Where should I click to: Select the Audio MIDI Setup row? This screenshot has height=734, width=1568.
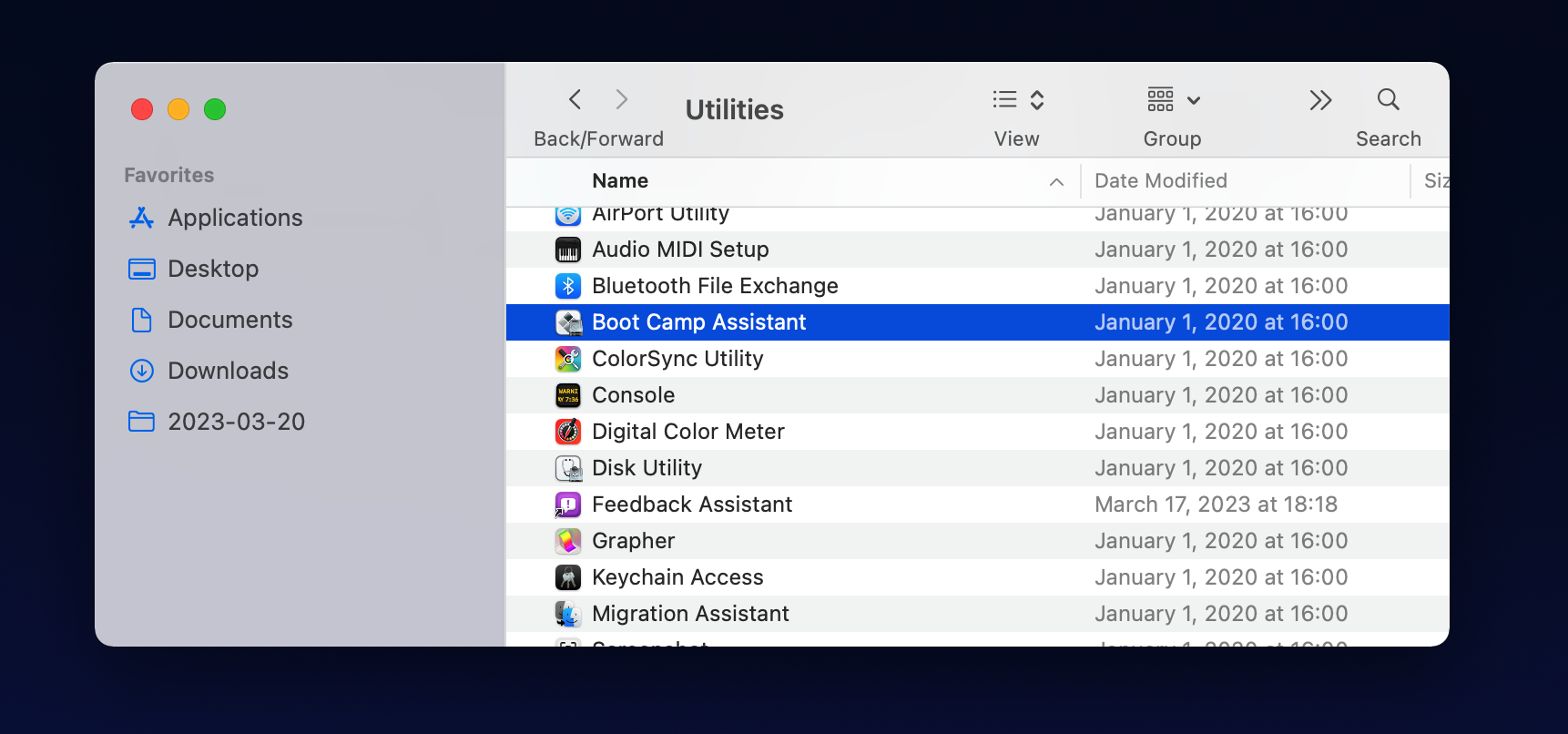[x=977, y=250]
